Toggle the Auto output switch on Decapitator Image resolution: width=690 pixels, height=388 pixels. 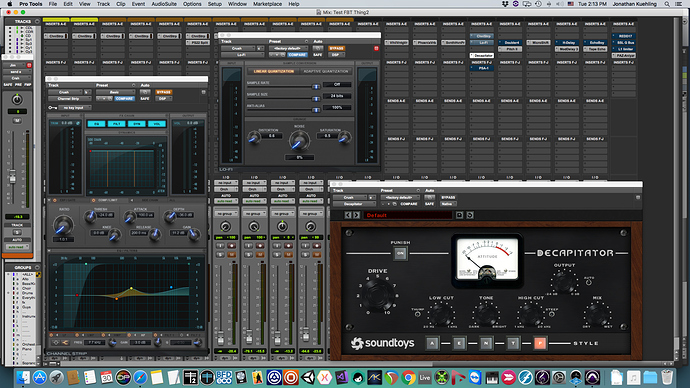[588, 283]
